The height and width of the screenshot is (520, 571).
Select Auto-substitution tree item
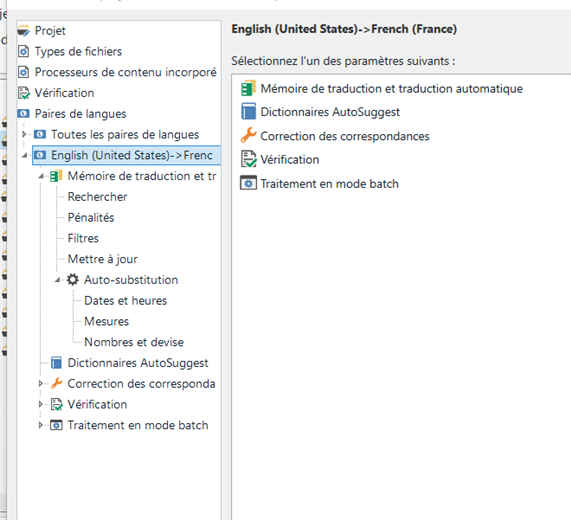(x=131, y=280)
